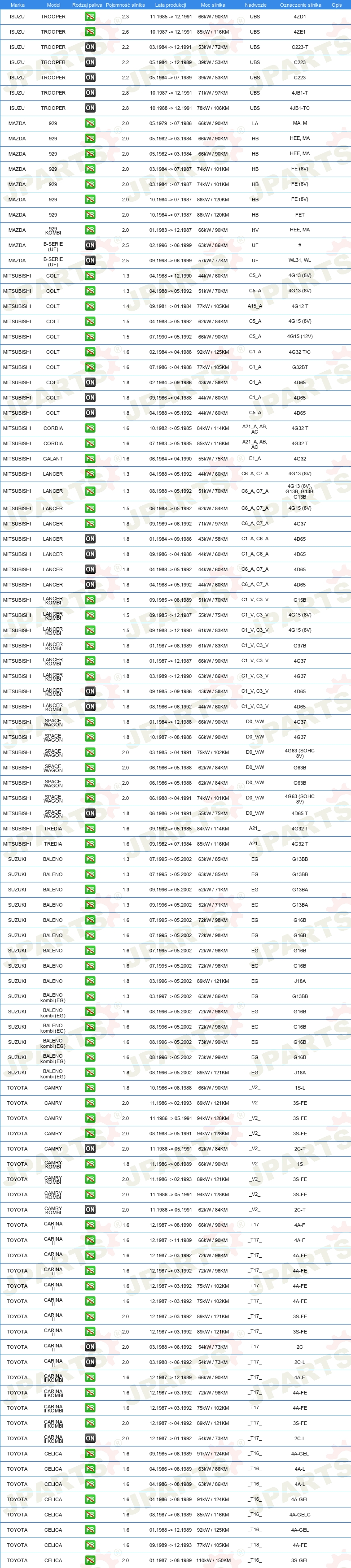351x1568 pixels.
Task: Click petrol icon in Baleno kombi J18A row
Action: coord(90,1073)
